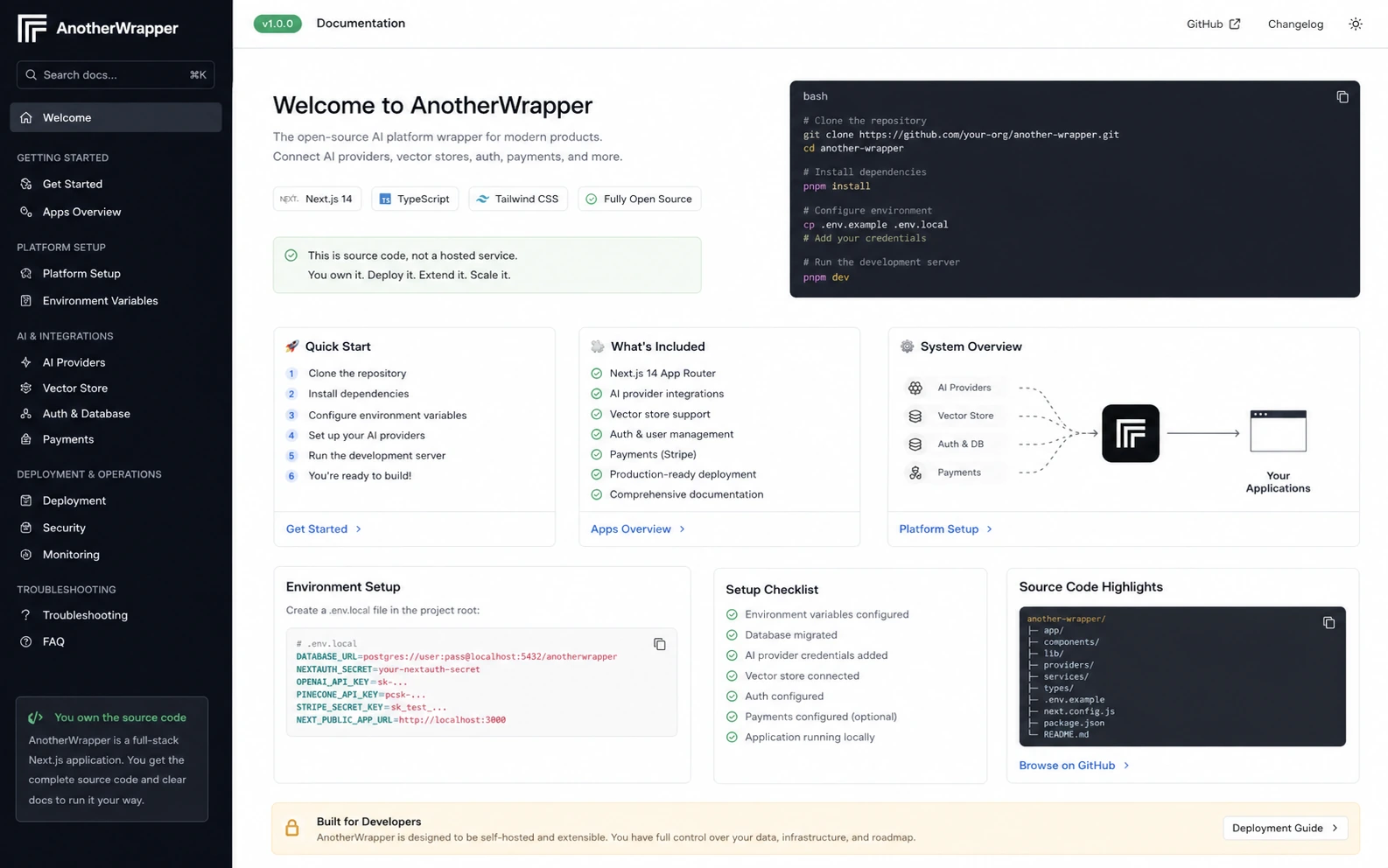
Task: Click the AI Providers icon in System Overview
Action: coord(915,388)
